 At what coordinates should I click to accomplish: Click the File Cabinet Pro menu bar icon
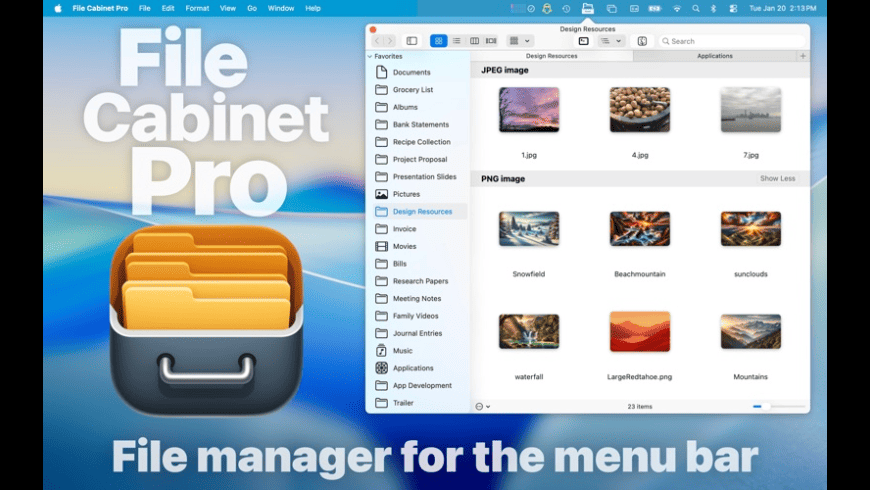click(x=588, y=8)
